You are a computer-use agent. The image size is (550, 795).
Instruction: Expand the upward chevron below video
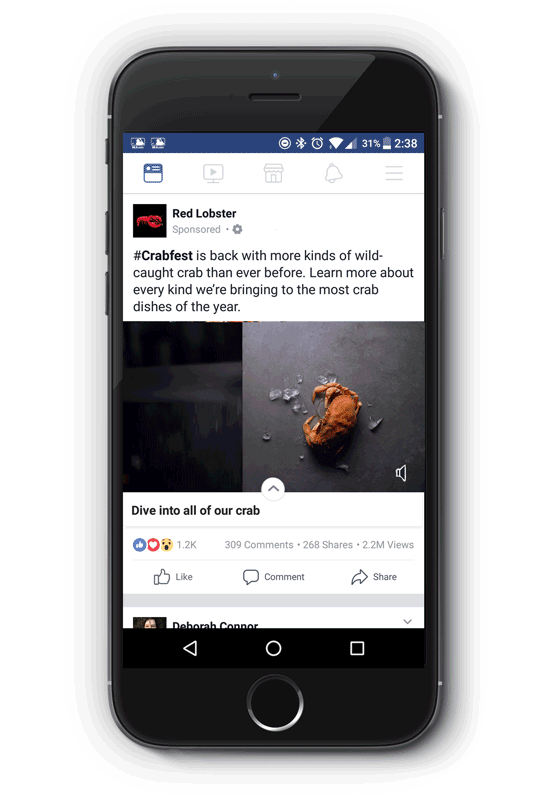[x=273, y=489]
